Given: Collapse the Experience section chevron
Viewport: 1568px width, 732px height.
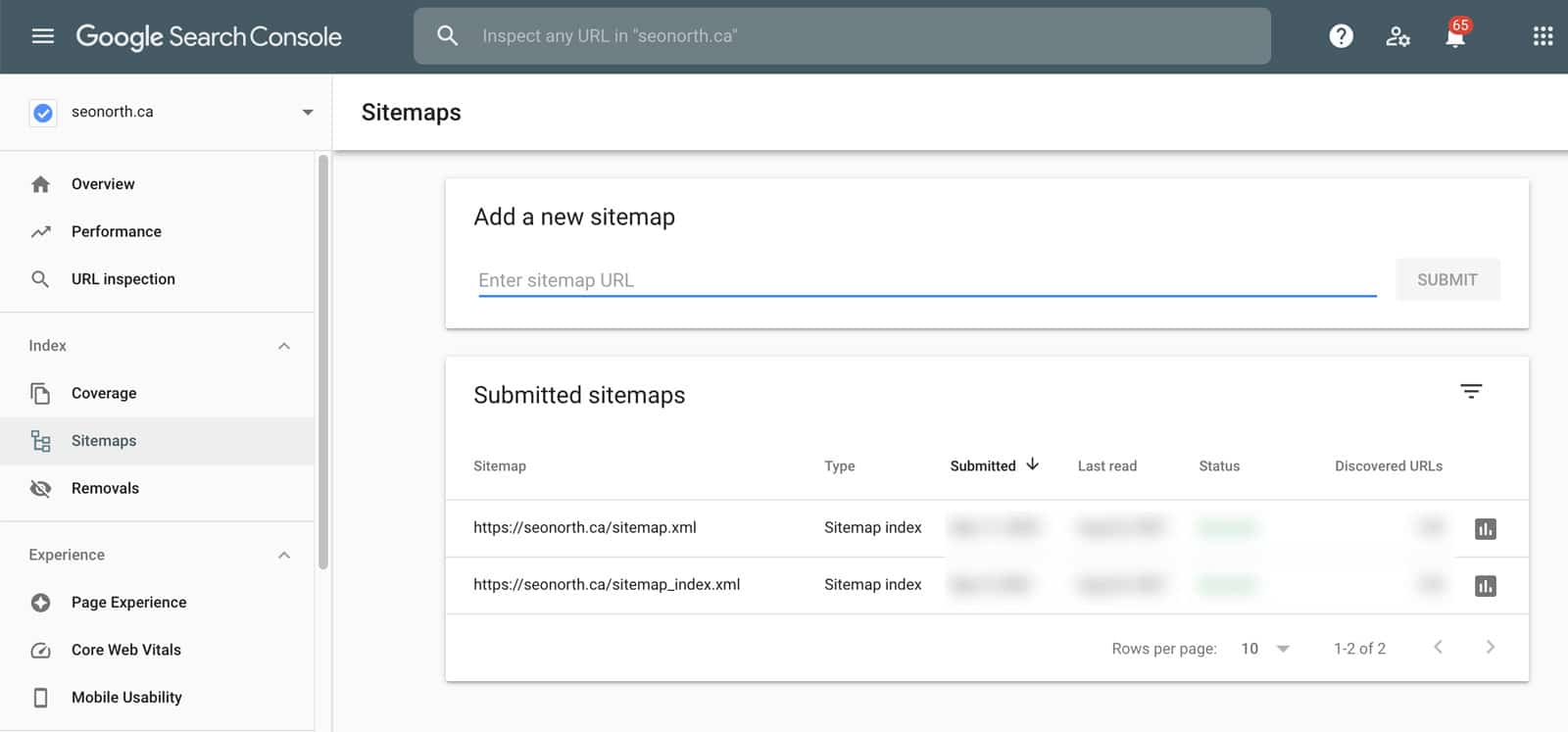Looking at the screenshot, I should [x=284, y=555].
